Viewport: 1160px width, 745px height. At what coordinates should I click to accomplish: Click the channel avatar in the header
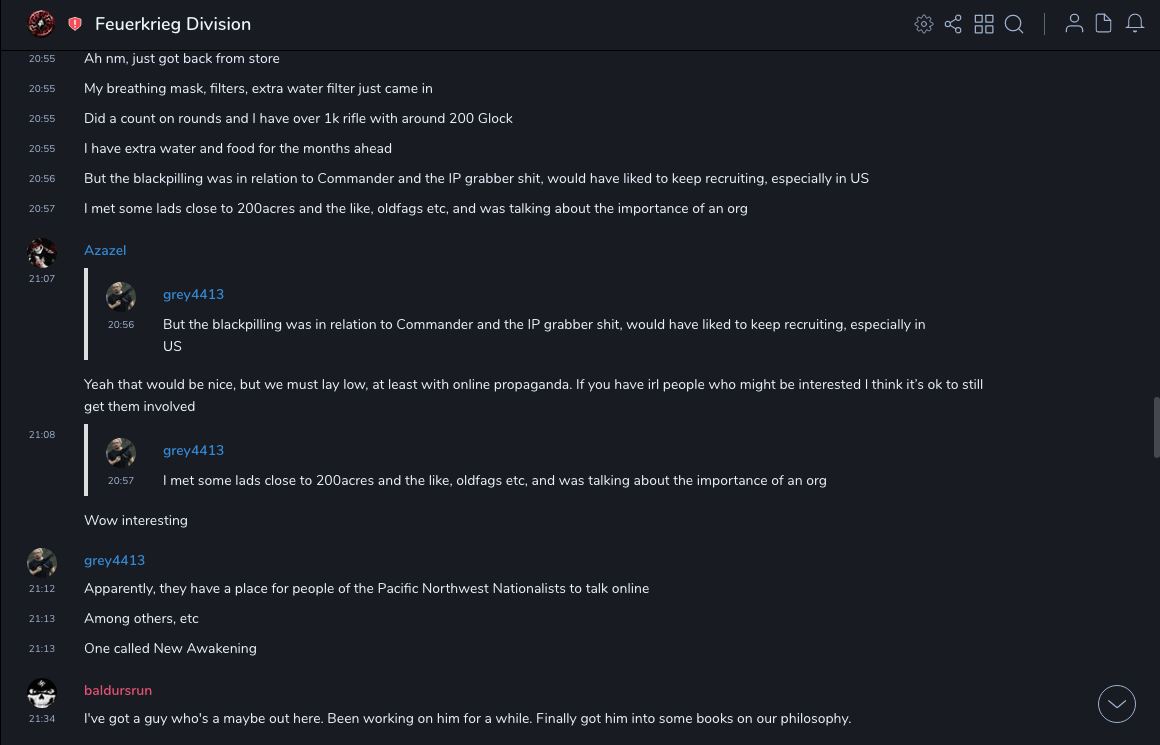(x=41, y=23)
